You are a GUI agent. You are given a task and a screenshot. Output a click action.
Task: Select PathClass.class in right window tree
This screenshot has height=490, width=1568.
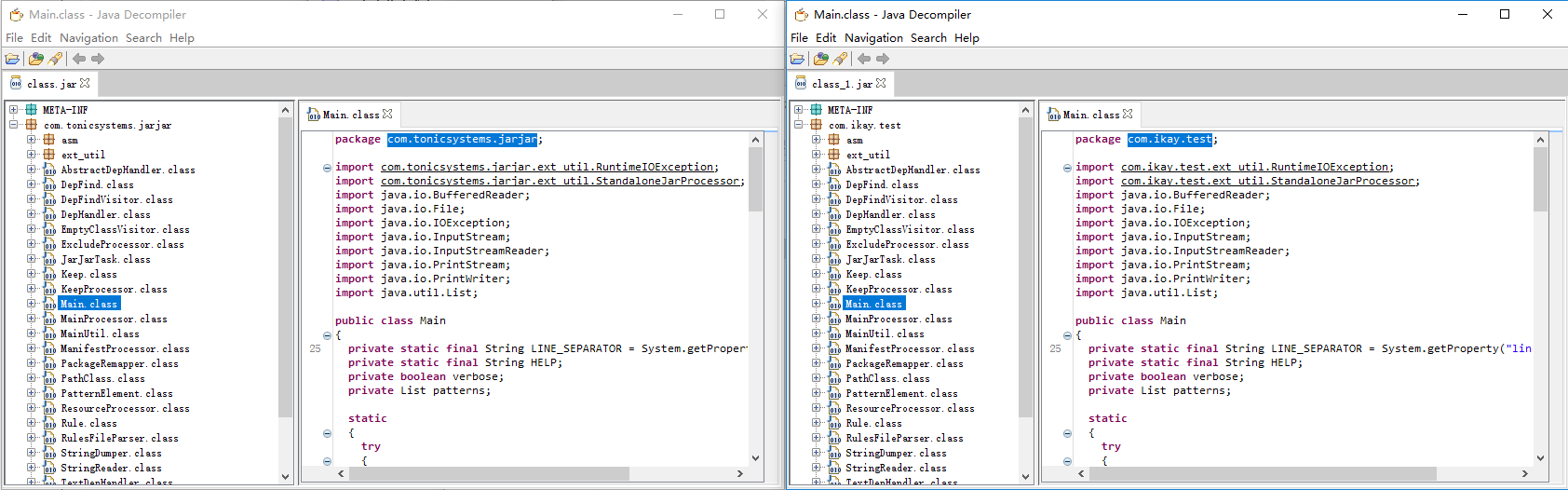[x=887, y=378]
